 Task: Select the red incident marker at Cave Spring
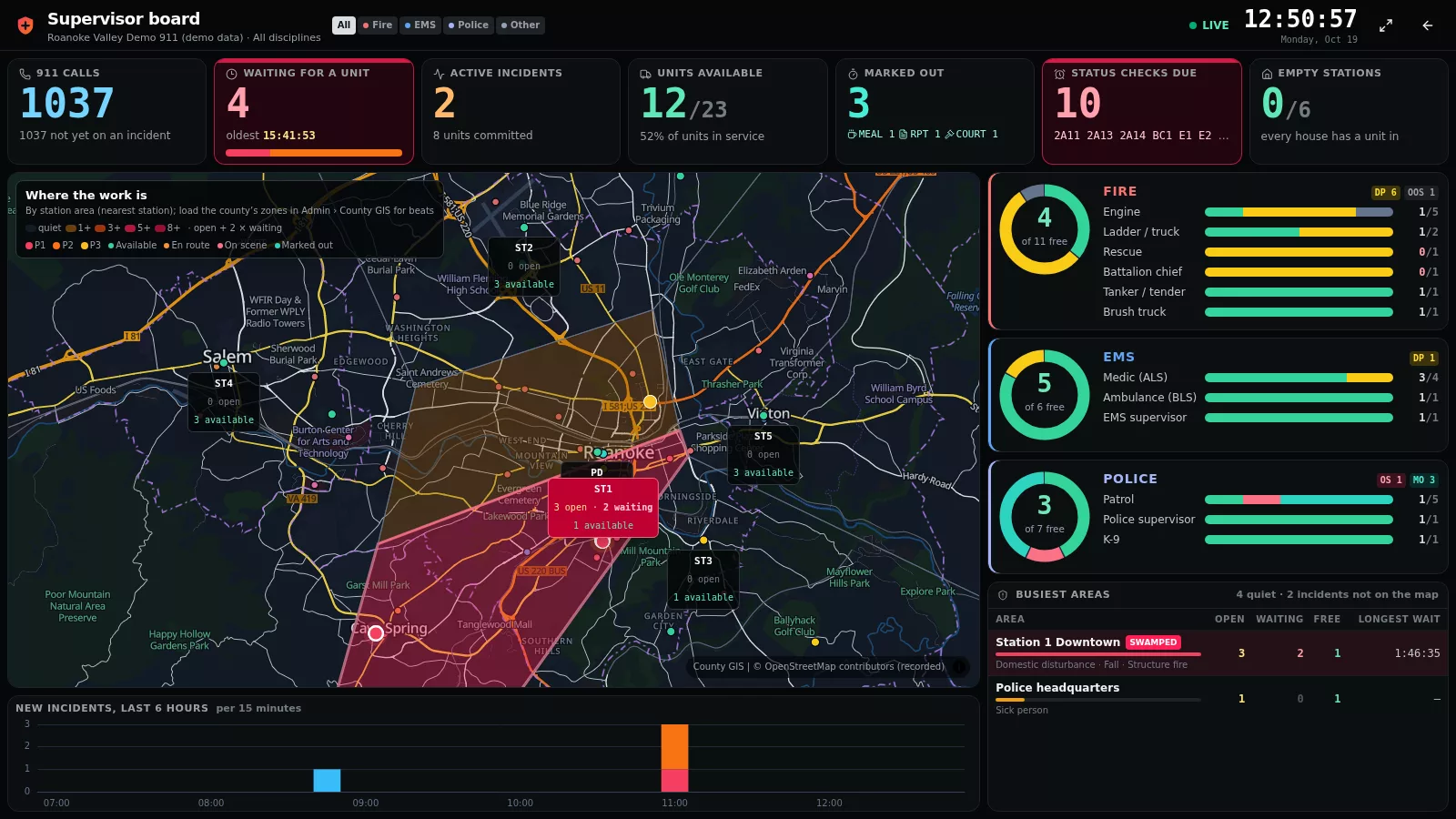376,633
